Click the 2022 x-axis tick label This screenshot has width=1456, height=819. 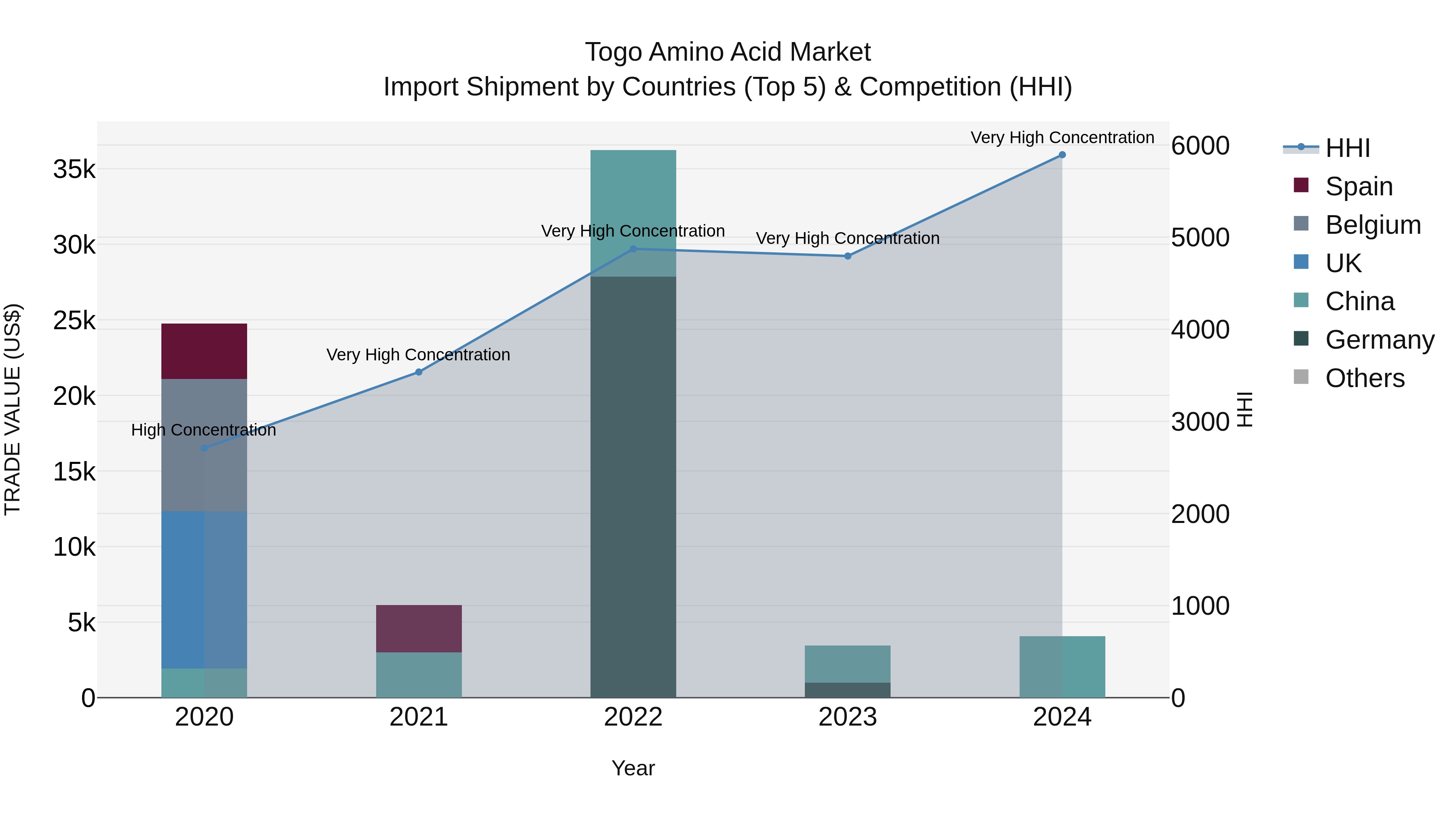(x=633, y=717)
